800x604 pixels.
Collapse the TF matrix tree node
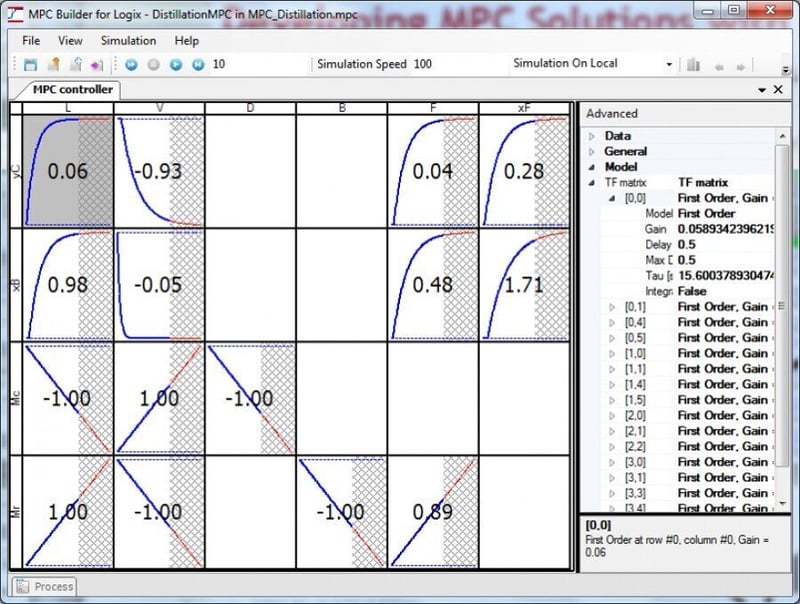(x=592, y=182)
